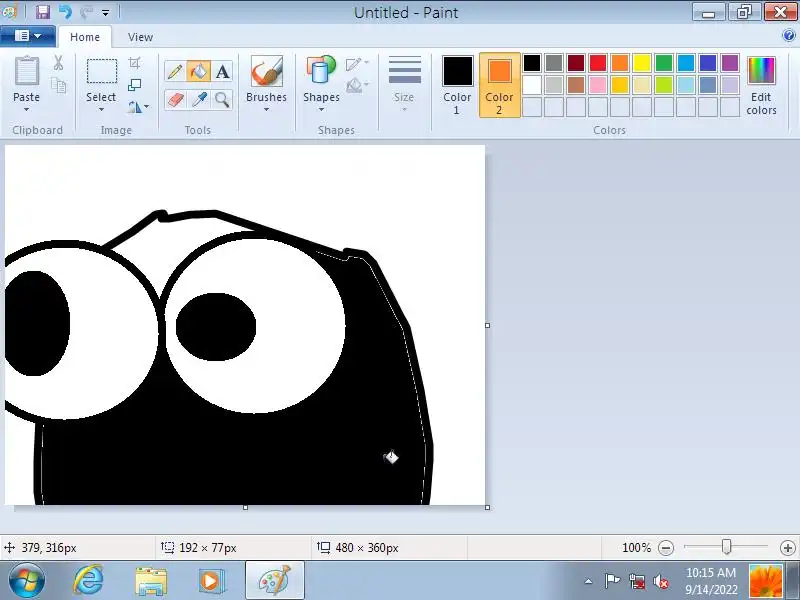The width and height of the screenshot is (800, 600).
Task: Open the shape Fill dropdown
Action: click(357, 85)
